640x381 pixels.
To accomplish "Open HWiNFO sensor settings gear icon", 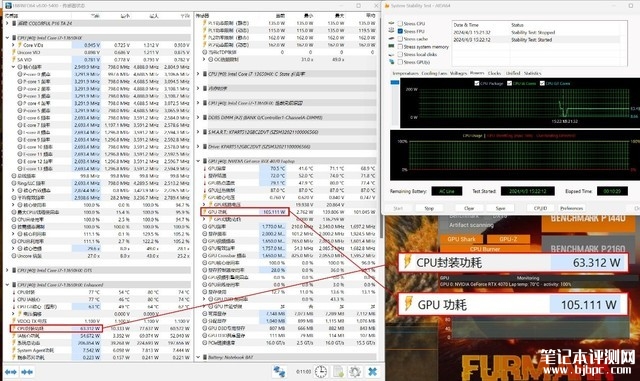I will point(355,372).
